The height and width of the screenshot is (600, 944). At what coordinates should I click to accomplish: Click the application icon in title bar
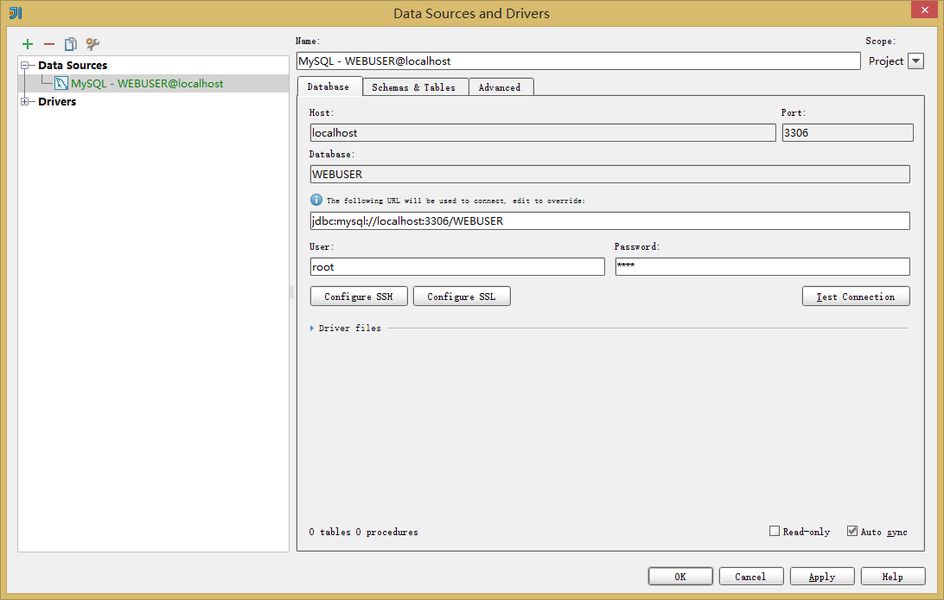14,13
